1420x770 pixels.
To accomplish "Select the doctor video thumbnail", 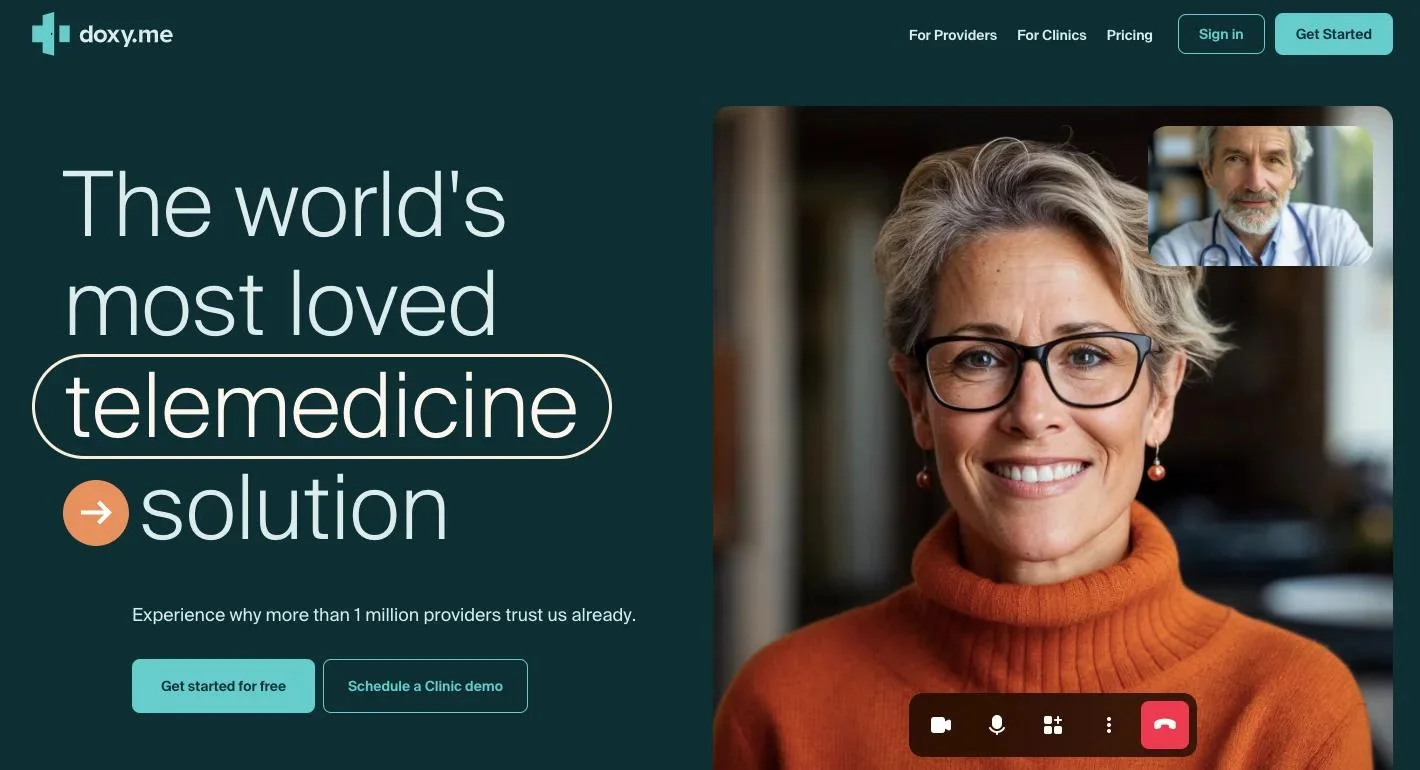I will click(1260, 196).
